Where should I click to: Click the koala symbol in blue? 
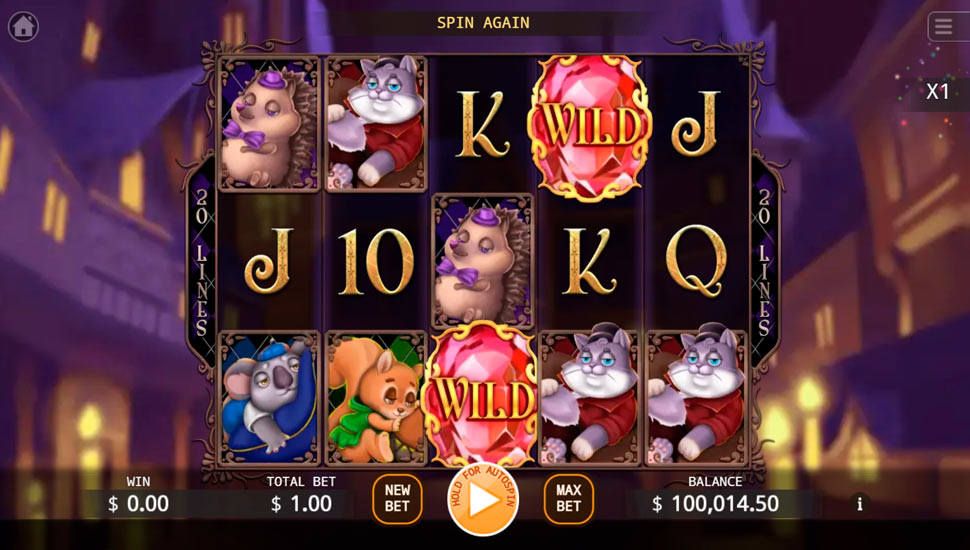coord(270,398)
